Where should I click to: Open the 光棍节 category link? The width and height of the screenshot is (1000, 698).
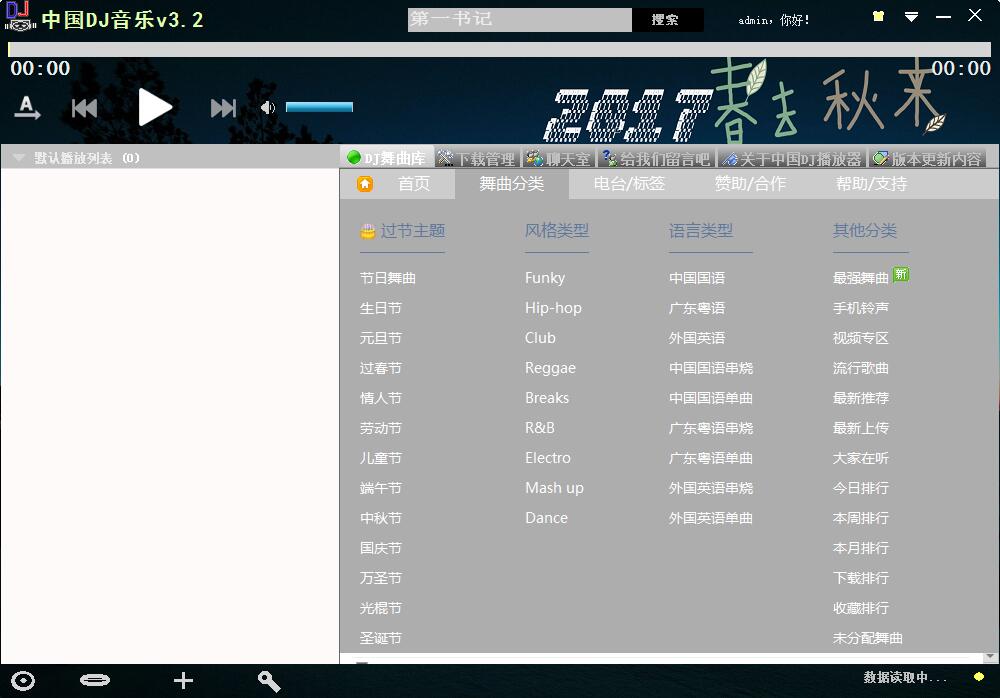tap(381, 608)
